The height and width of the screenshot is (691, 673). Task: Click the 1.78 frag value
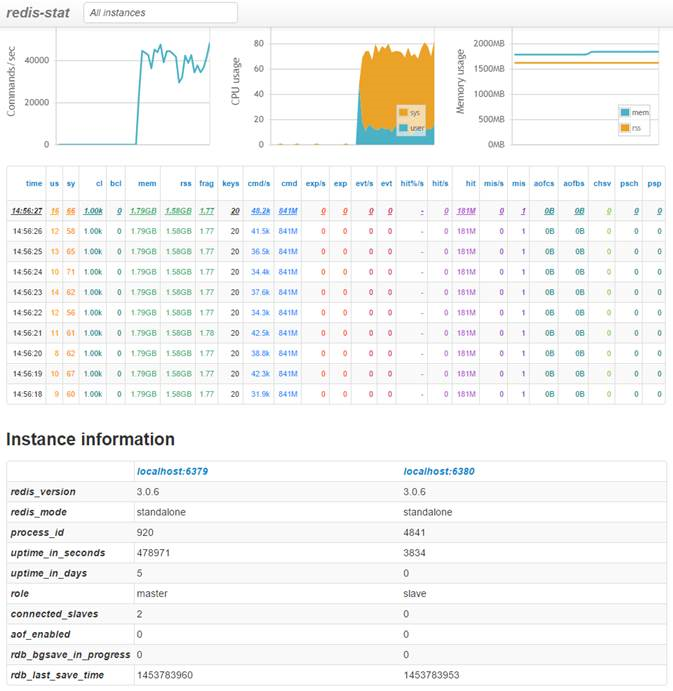pos(207,333)
